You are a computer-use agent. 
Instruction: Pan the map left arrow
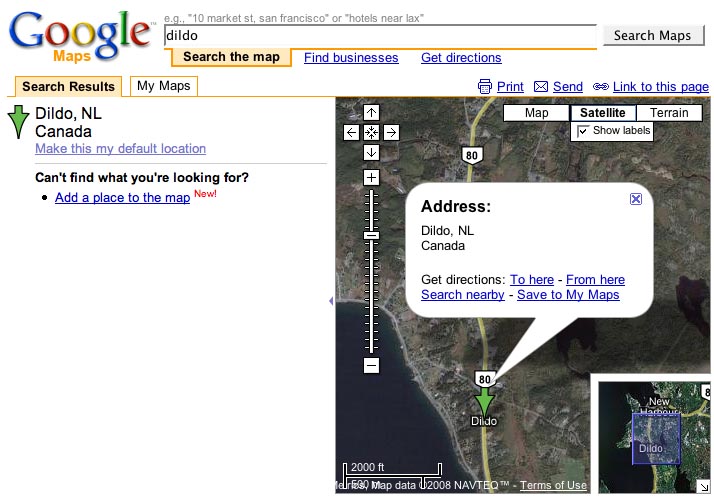(351, 132)
